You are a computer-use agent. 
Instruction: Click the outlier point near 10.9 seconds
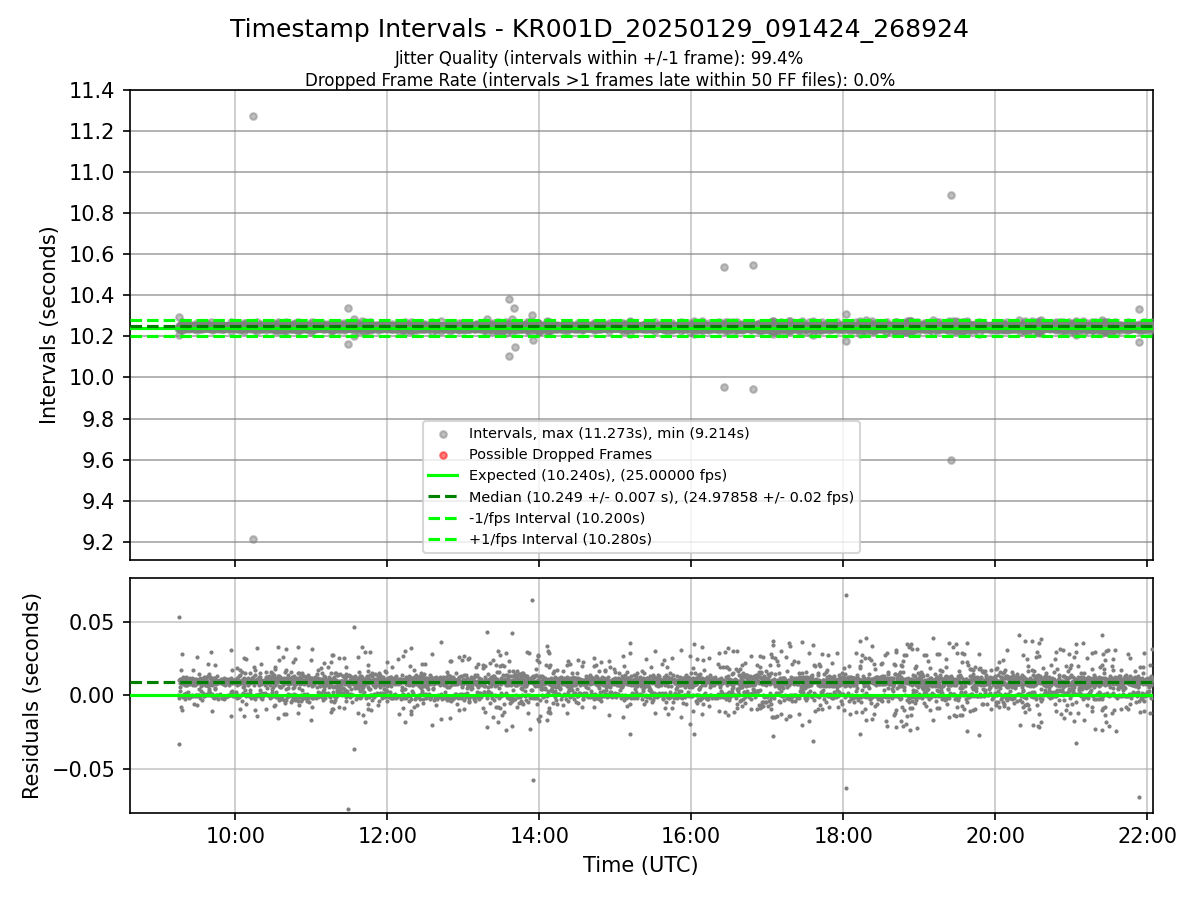pos(951,195)
